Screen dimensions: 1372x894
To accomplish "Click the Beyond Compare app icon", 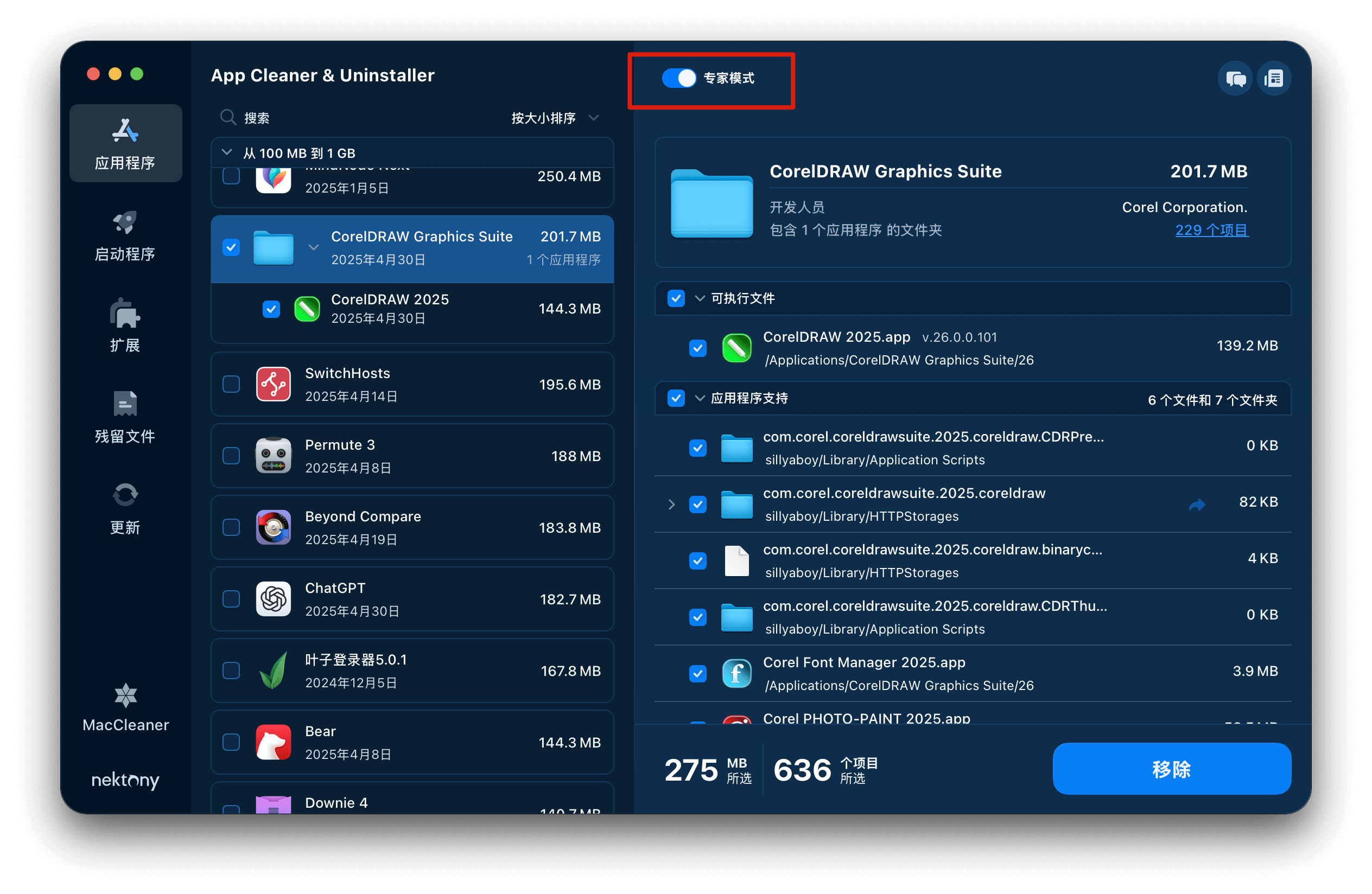I will point(273,527).
